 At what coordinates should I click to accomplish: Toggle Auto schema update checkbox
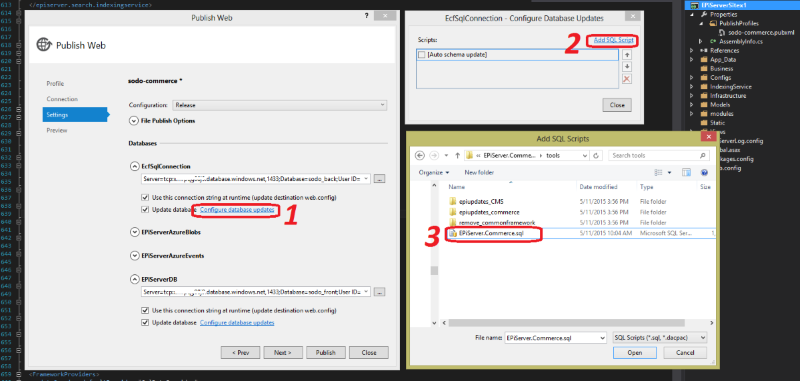point(421,54)
